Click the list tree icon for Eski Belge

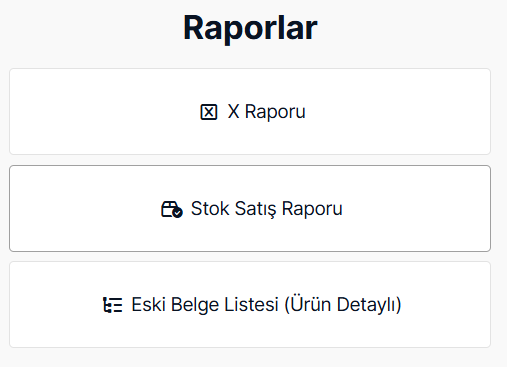[x=112, y=305]
